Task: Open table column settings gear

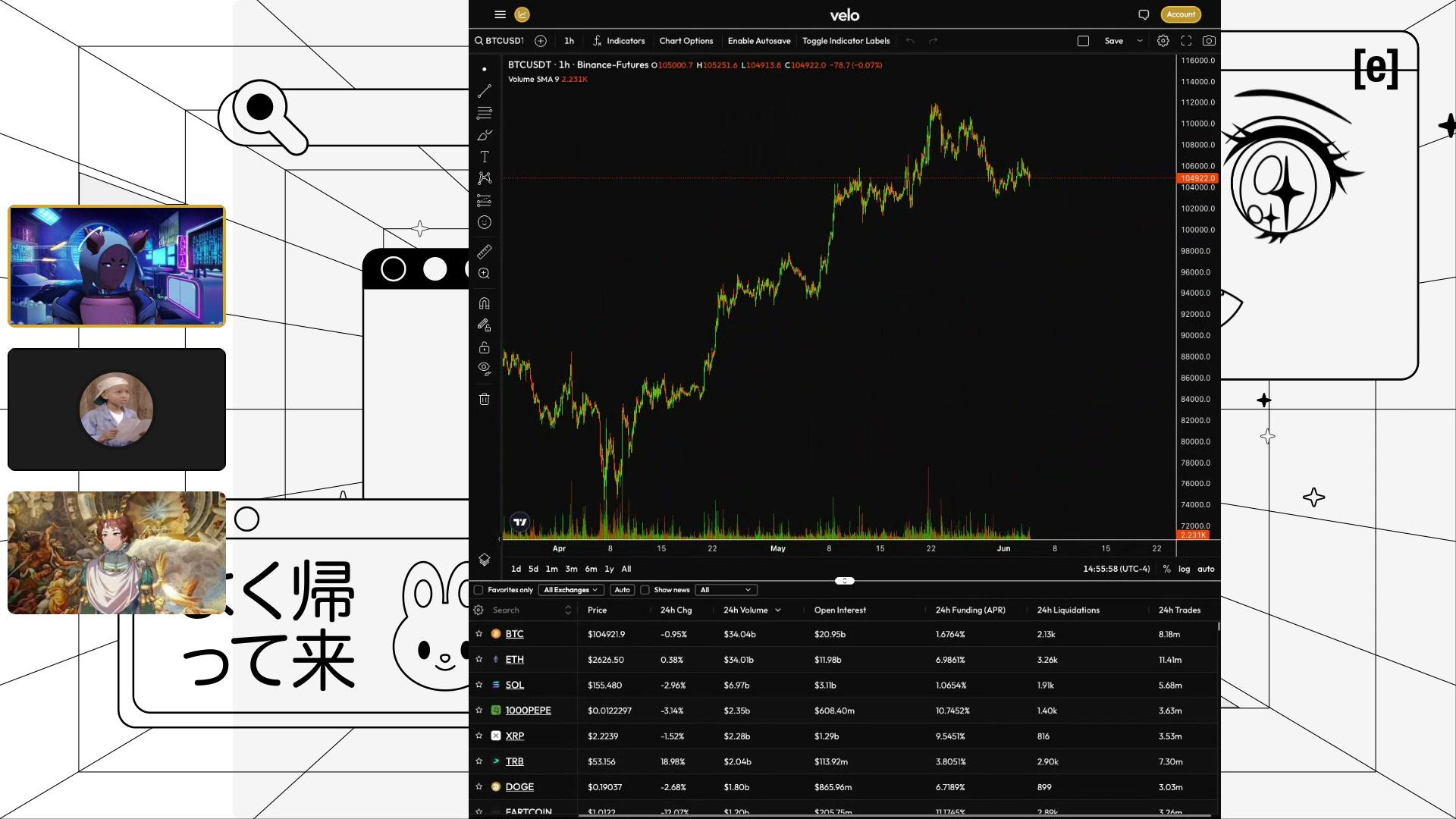Action: [479, 610]
